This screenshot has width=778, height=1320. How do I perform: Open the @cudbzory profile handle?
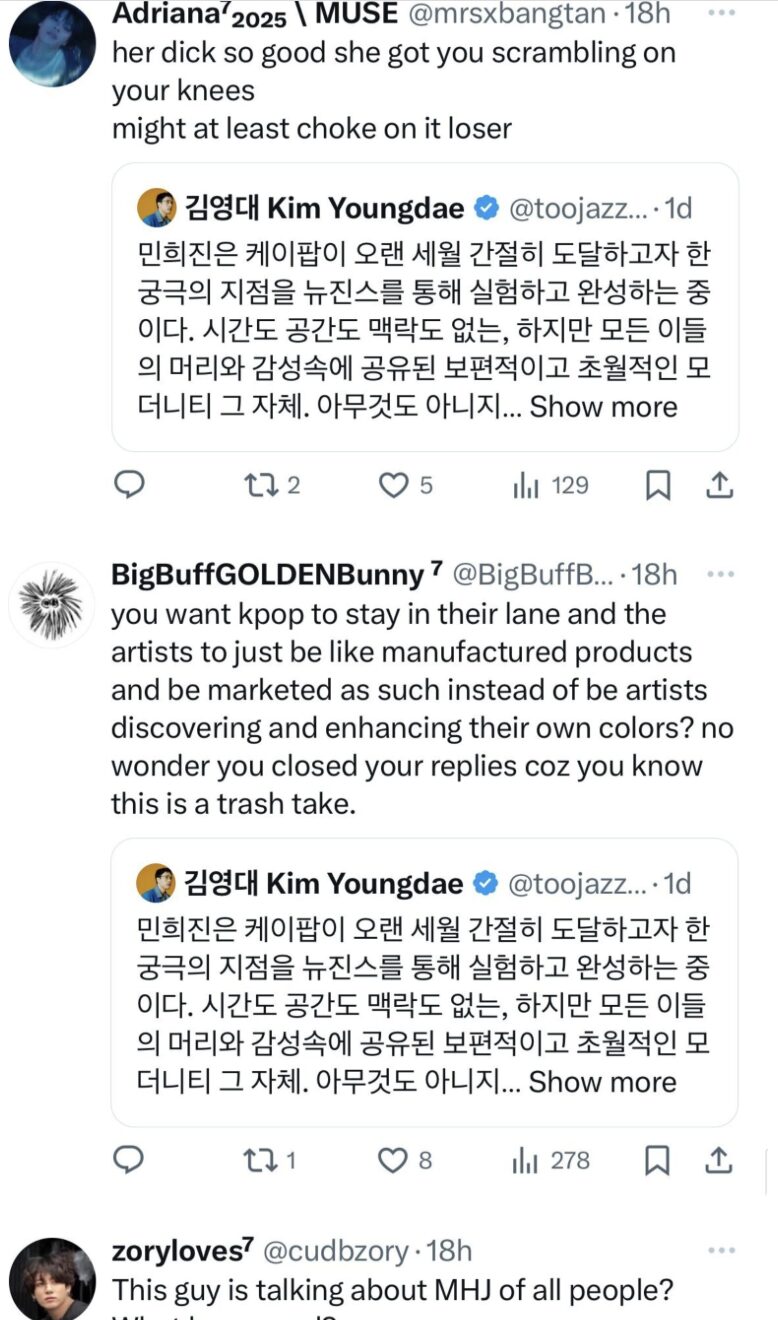click(335, 1251)
